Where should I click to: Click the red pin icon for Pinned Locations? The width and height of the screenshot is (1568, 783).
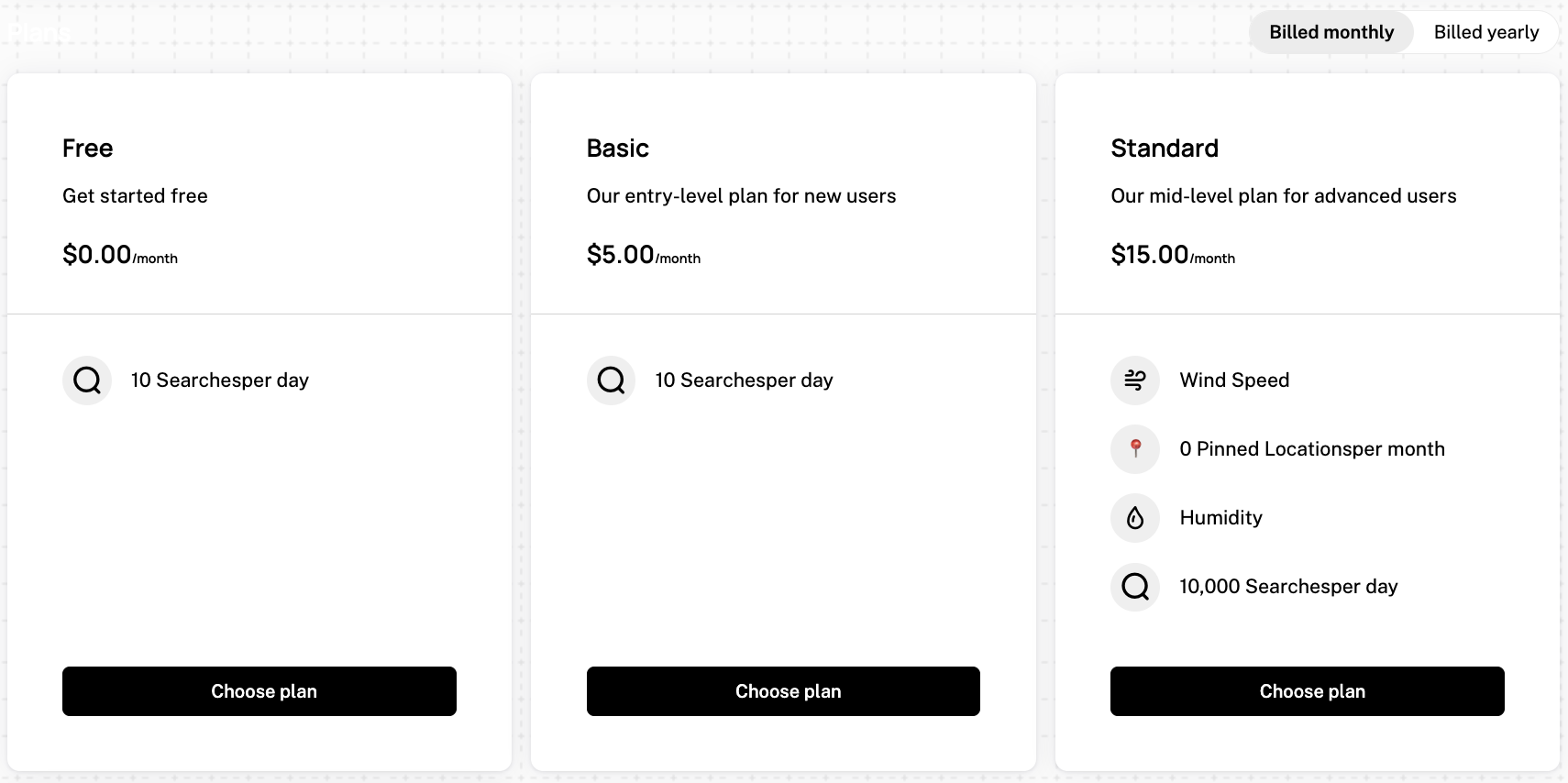click(1134, 449)
